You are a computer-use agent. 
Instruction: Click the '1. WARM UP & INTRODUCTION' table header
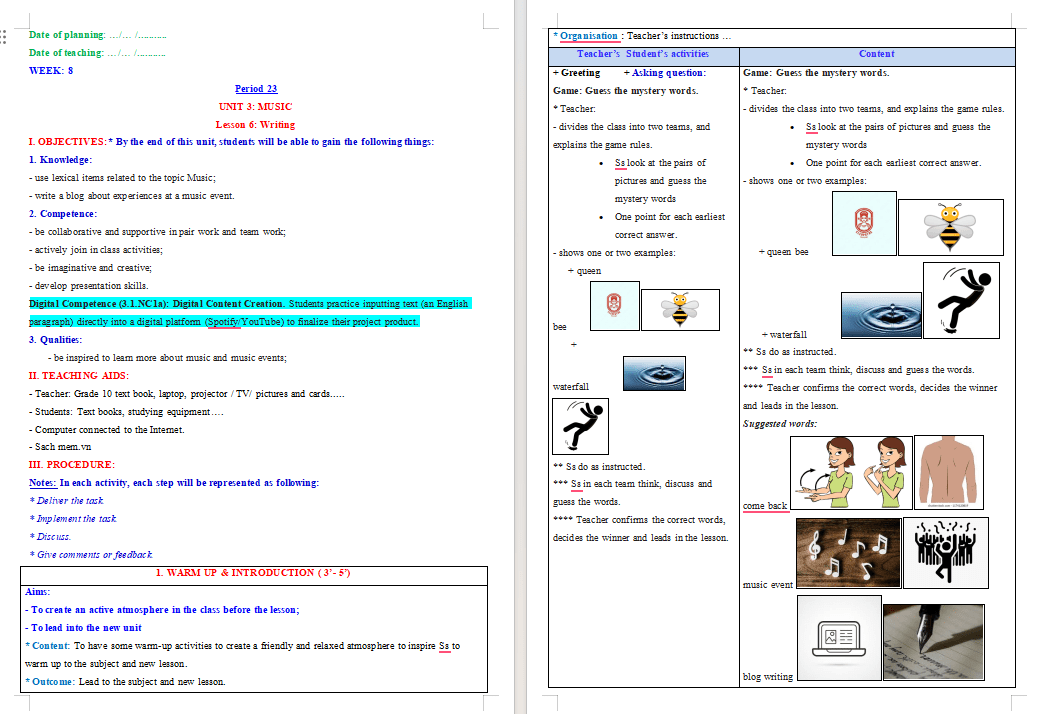pyautogui.click(x=253, y=573)
